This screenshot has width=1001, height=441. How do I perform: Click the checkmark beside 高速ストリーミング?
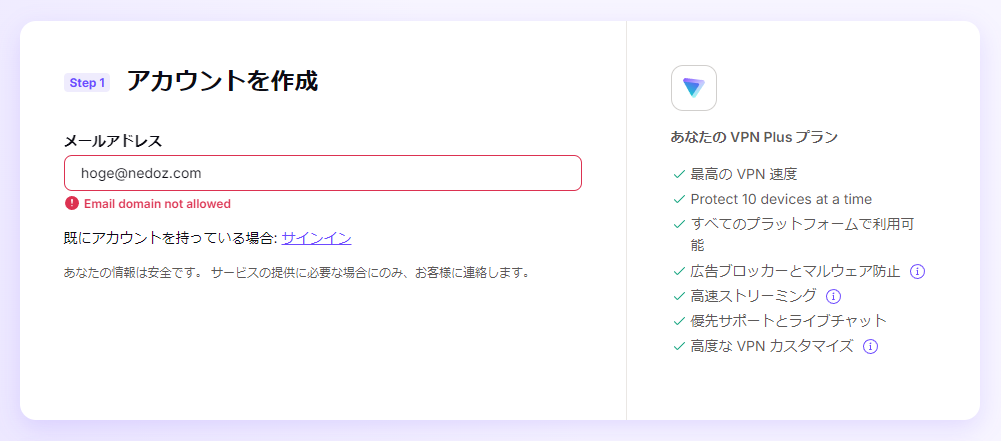click(x=679, y=296)
